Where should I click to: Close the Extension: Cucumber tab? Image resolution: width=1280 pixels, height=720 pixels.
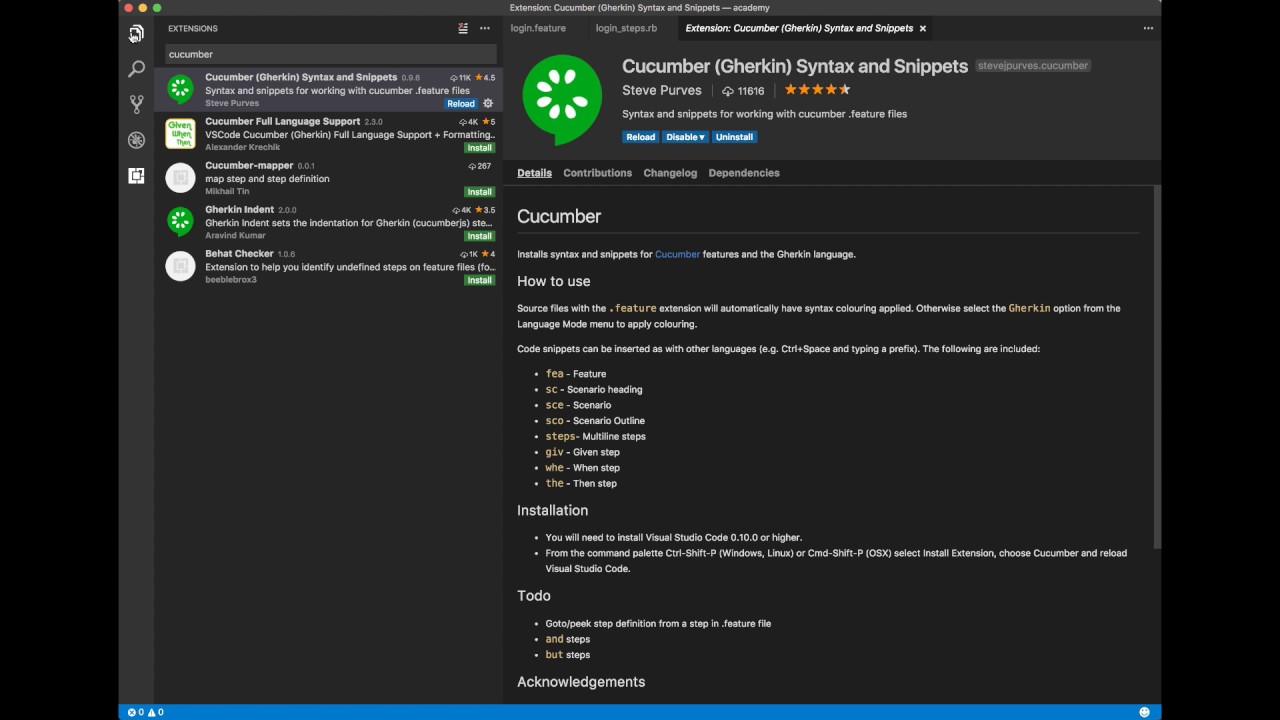[x=922, y=28]
